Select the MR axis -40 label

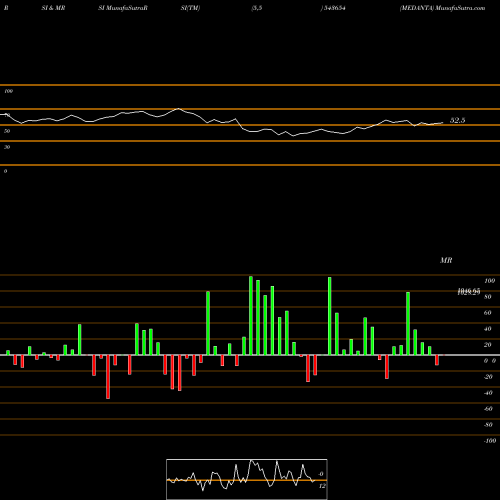click(x=488, y=393)
